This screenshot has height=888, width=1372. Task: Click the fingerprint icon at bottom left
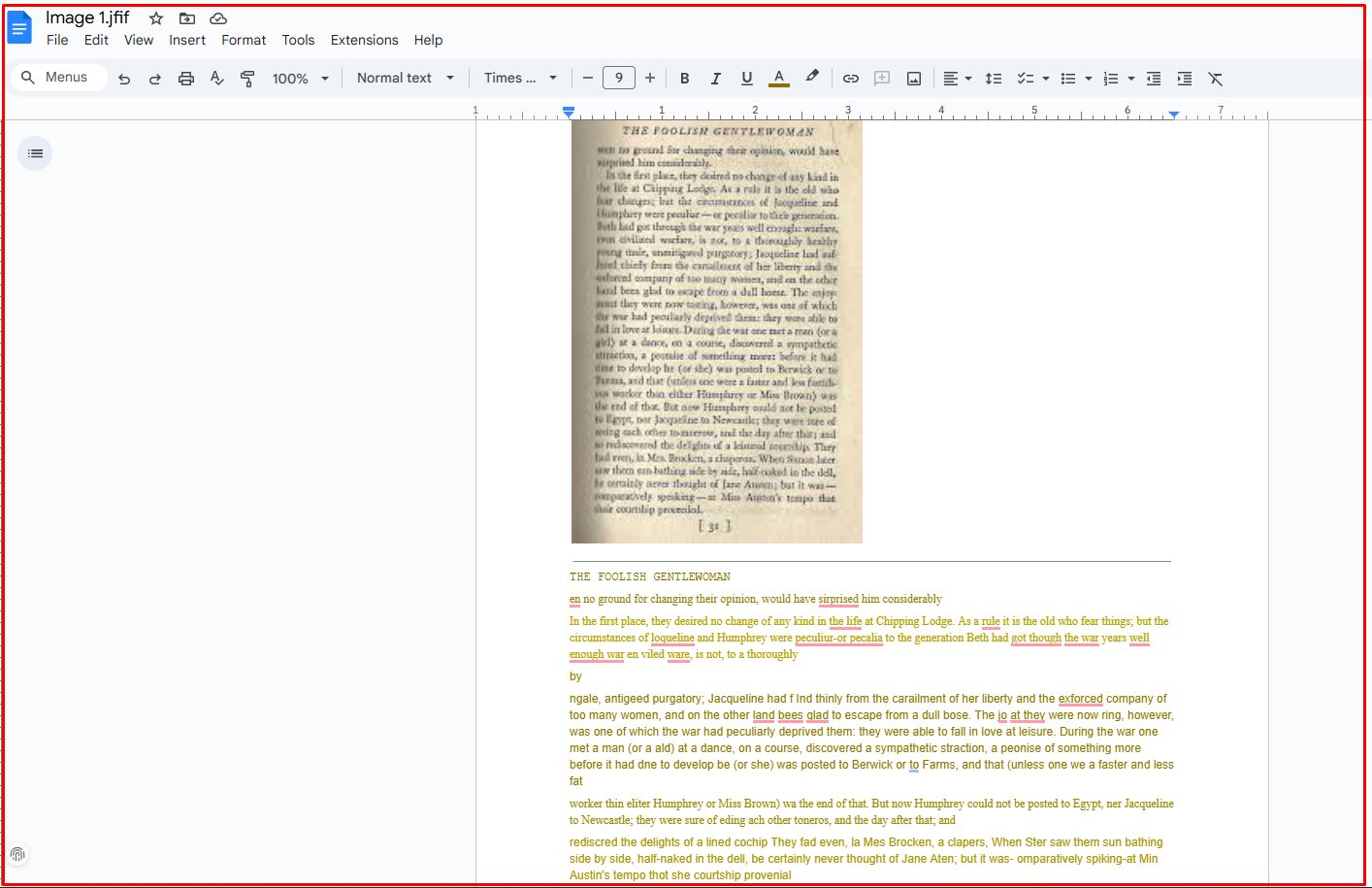17,855
